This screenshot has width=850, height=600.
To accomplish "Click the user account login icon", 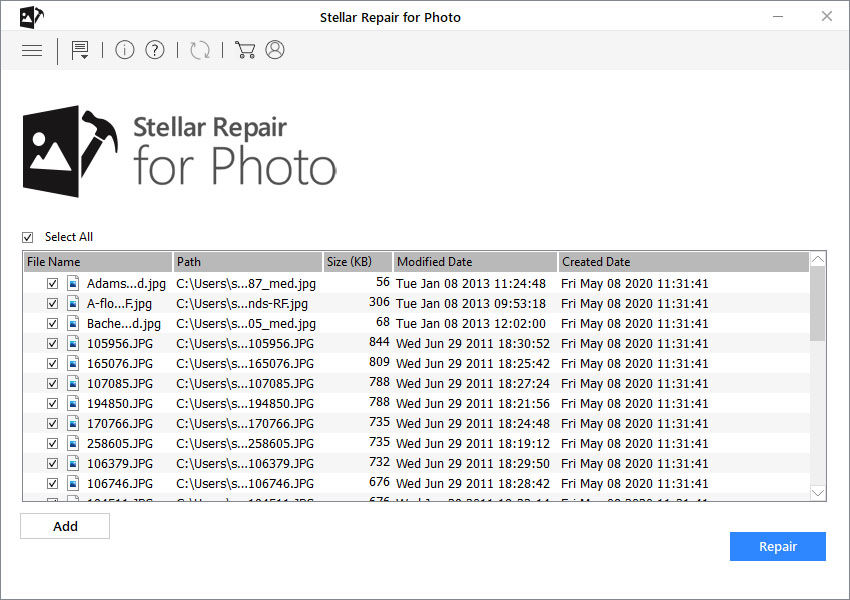I will pos(273,50).
